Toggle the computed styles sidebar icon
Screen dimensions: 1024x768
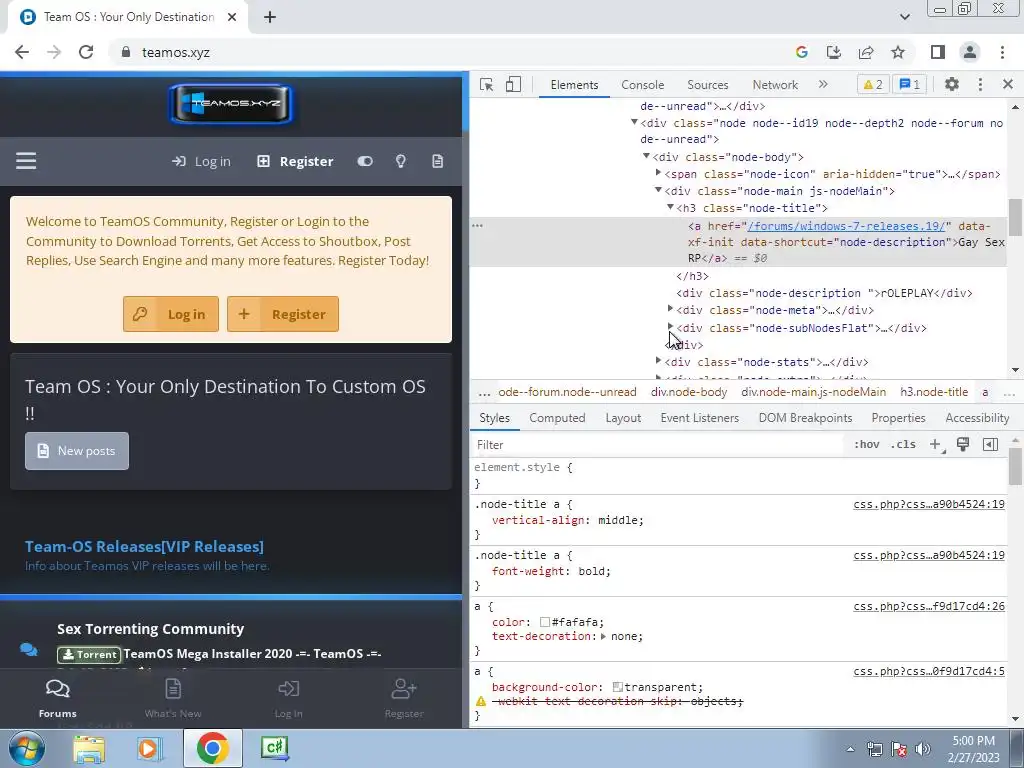990,445
